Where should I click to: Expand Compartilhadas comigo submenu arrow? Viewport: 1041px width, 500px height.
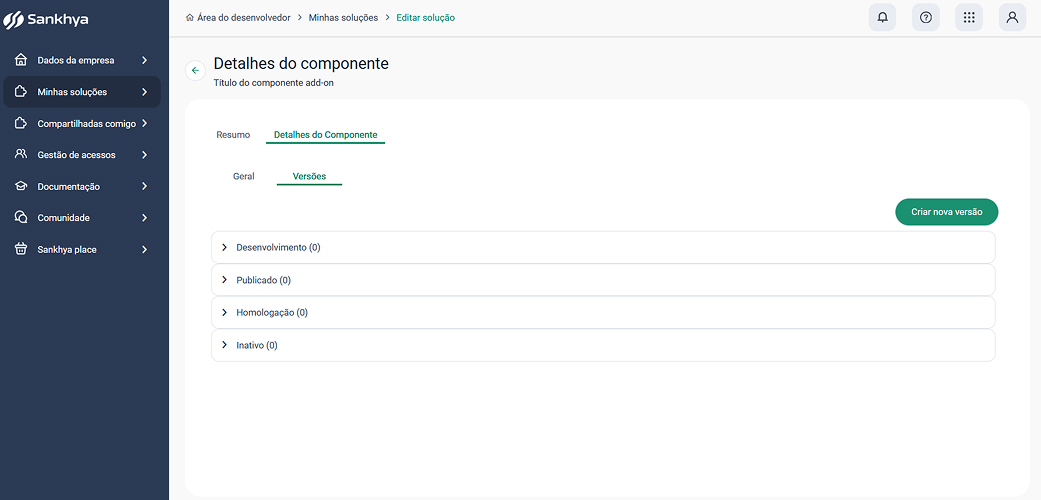point(145,124)
